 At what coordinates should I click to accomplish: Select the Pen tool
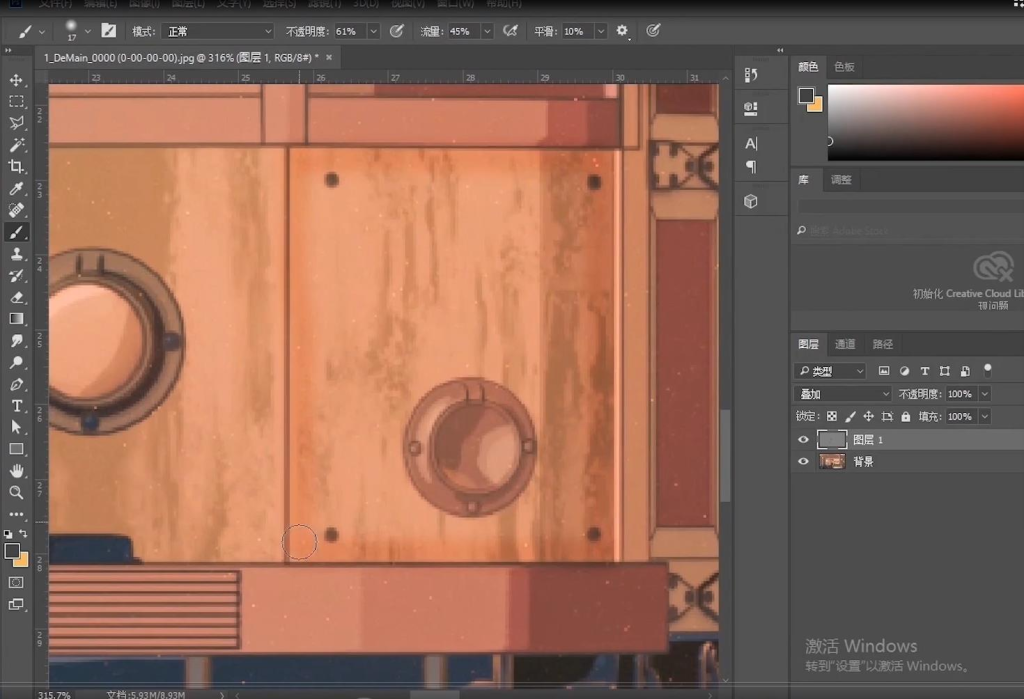point(16,384)
